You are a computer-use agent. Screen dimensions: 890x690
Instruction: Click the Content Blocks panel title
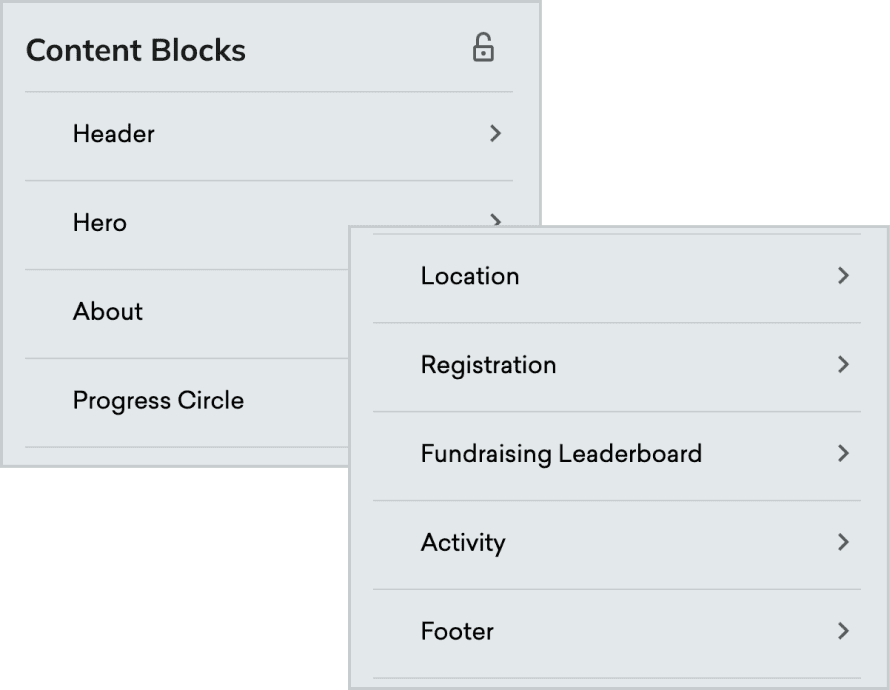[x=136, y=50]
